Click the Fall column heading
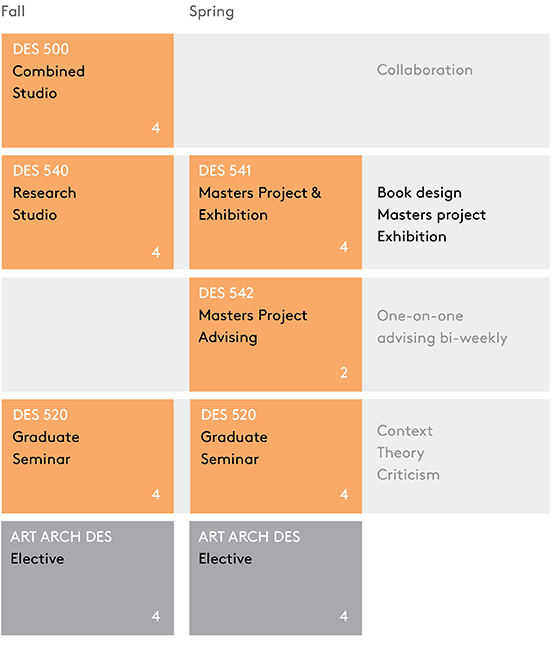 [x=13, y=11]
